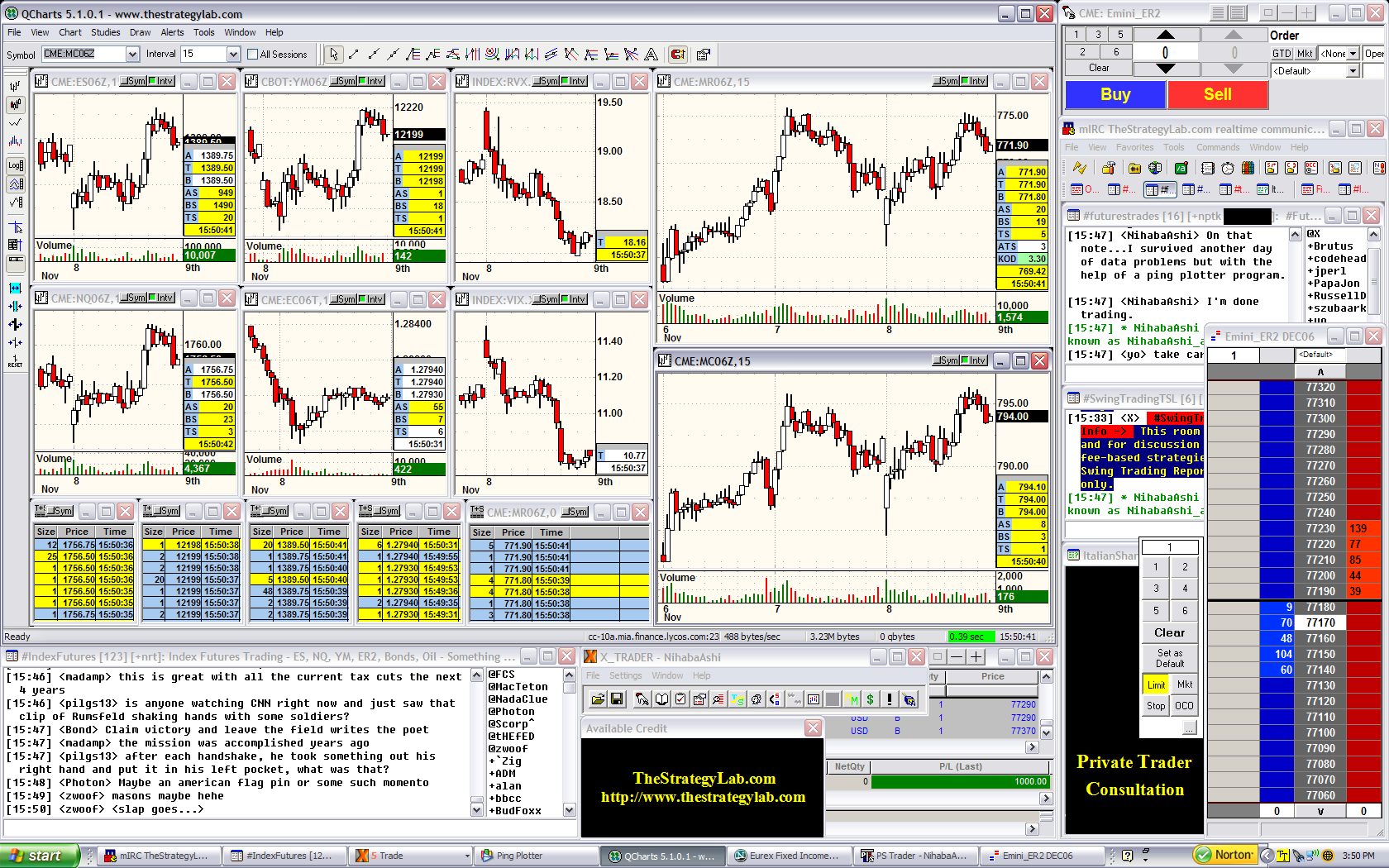Click exclamation mark icon in X_TRADER toolbar
The height and width of the screenshot is (868, 1389).
tap(890, 699)
